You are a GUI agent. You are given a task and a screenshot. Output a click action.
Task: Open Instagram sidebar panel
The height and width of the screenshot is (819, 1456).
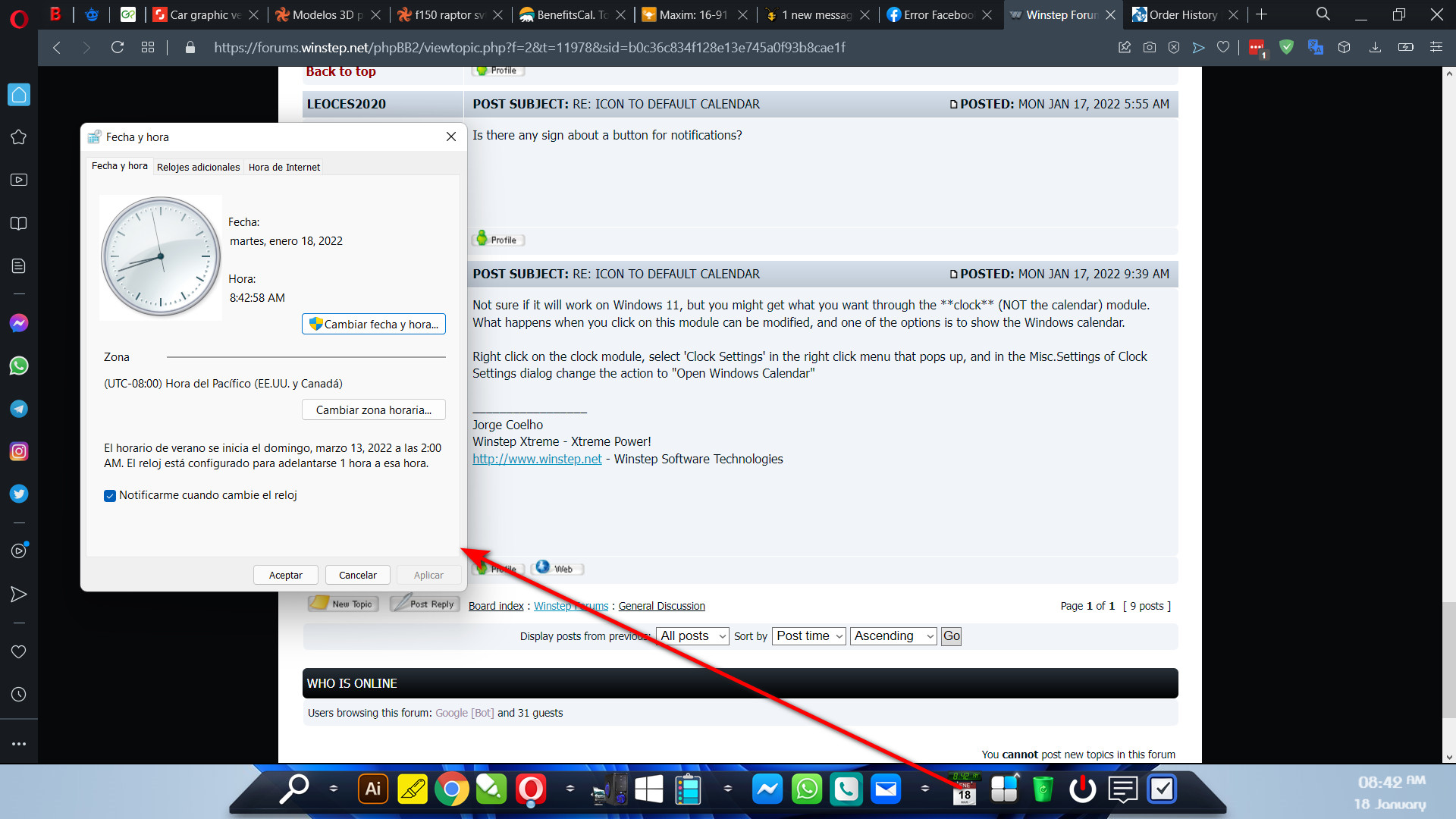19,452
